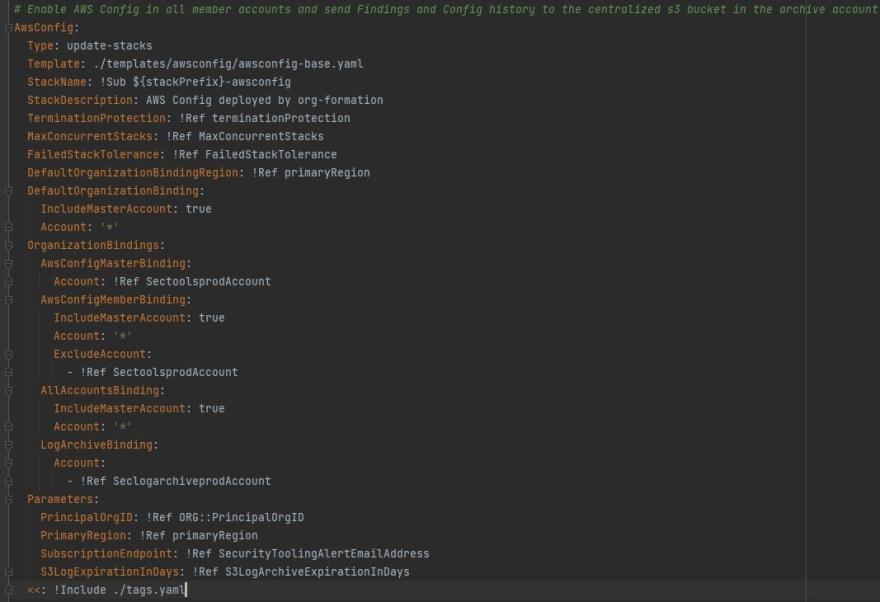Click the DefaultOrganizationBindingRegion key
This screenshot has height=602, width=880.
(x=130, y=173)
